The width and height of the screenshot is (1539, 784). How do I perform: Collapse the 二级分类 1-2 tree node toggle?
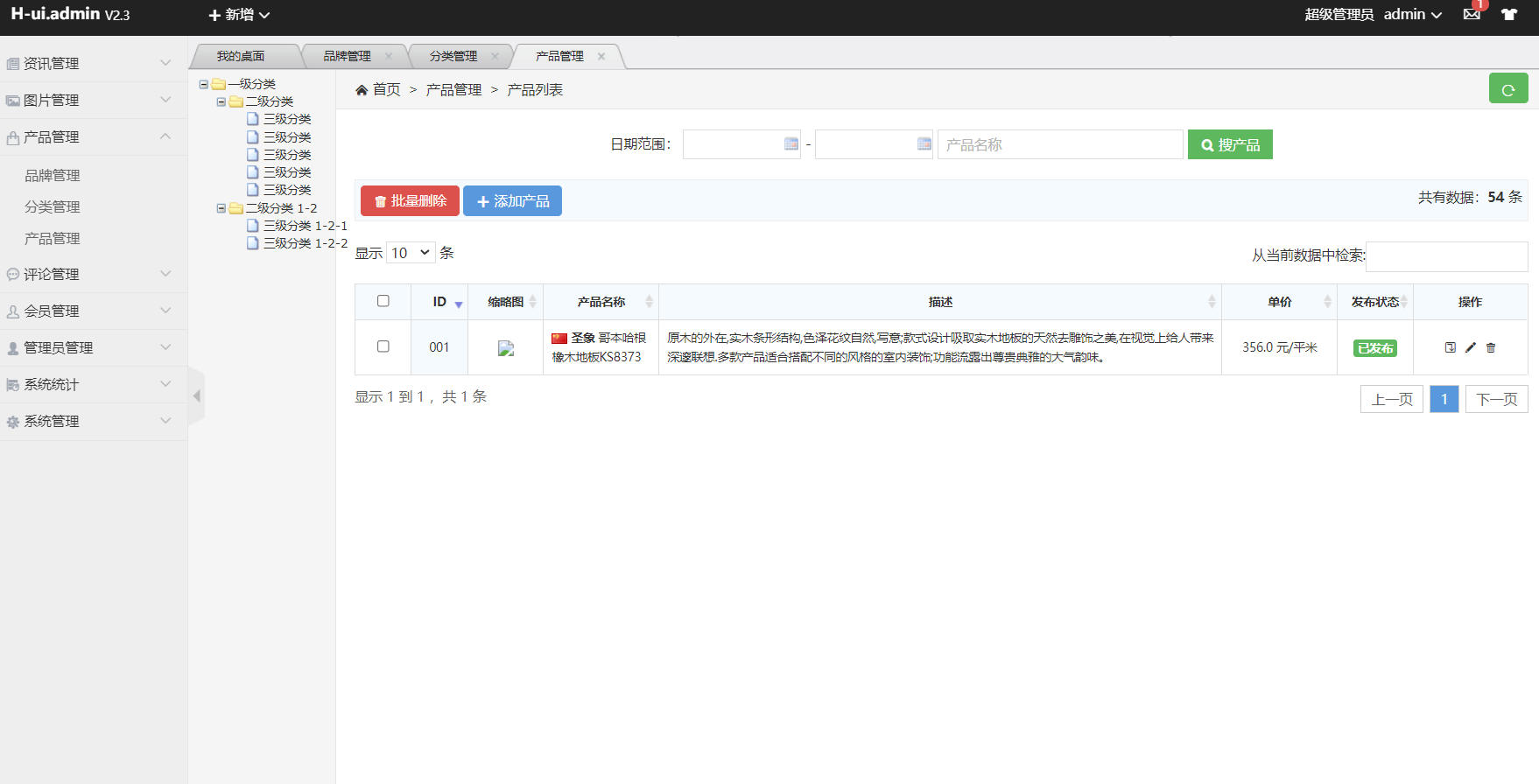(x=221, y=208)
